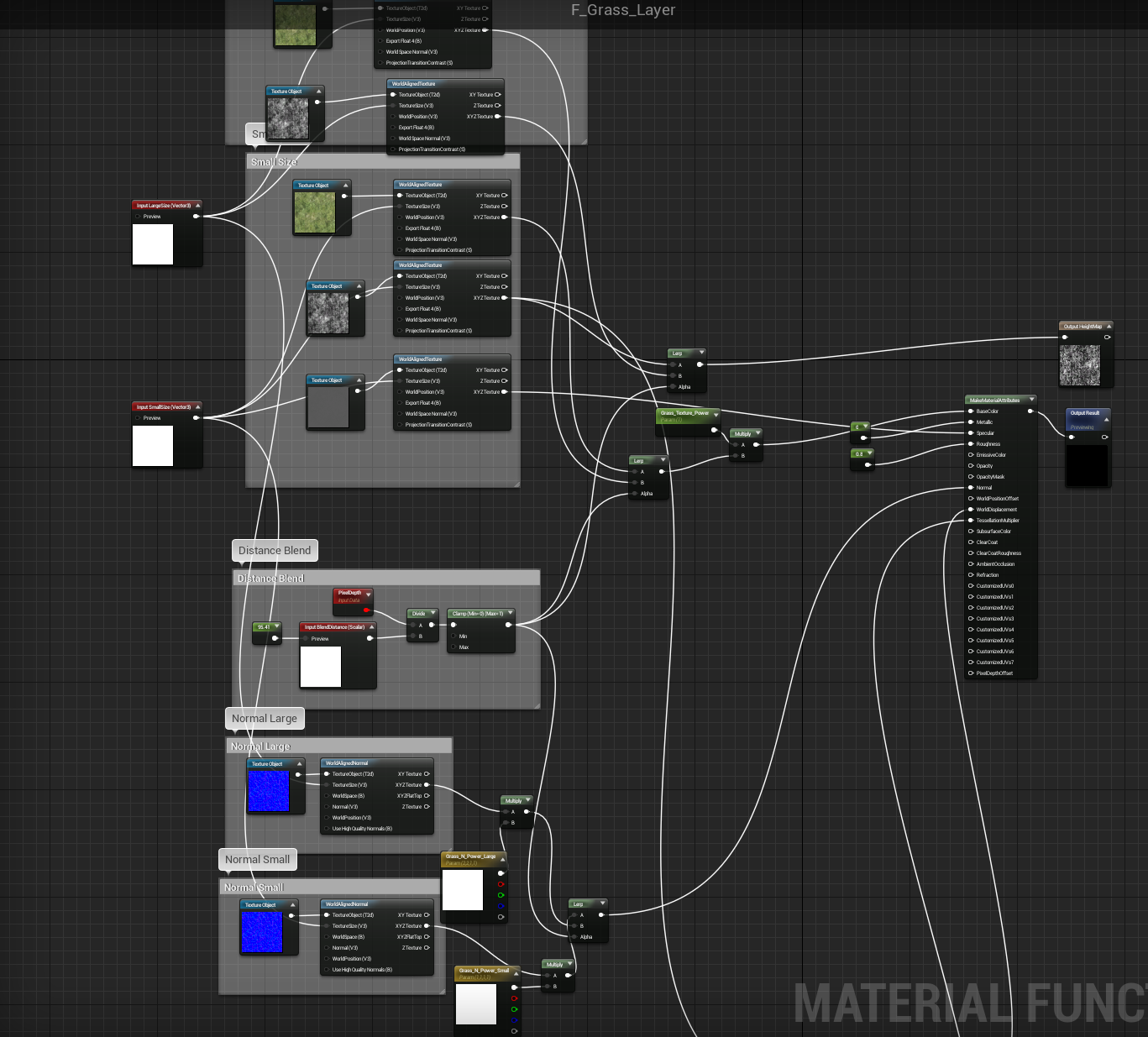Click the Roughness pin on MakeMaterialAttributes
The width and height of the screenshot is (1148, 1037).
971,444
